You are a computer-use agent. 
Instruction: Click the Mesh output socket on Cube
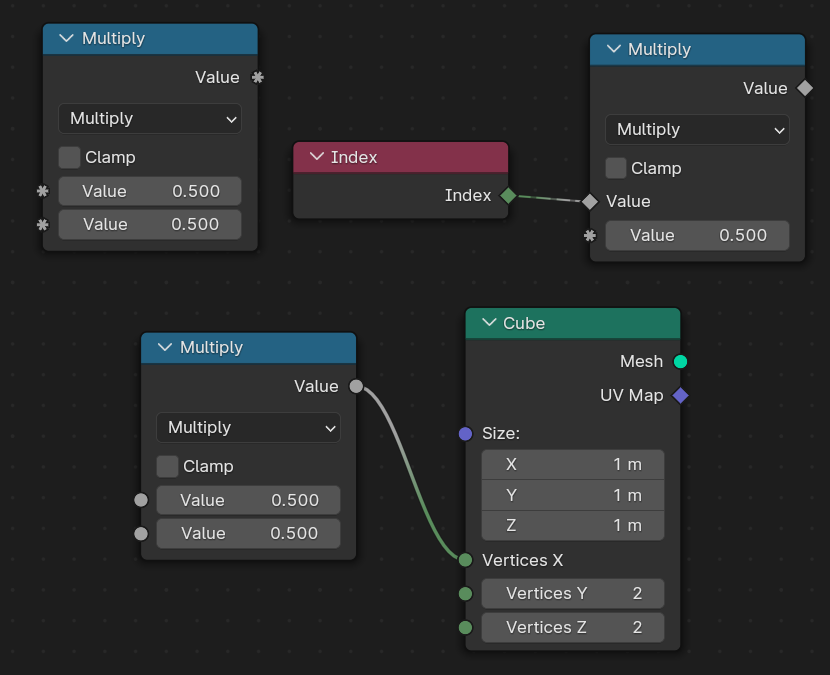pos(680,362)
